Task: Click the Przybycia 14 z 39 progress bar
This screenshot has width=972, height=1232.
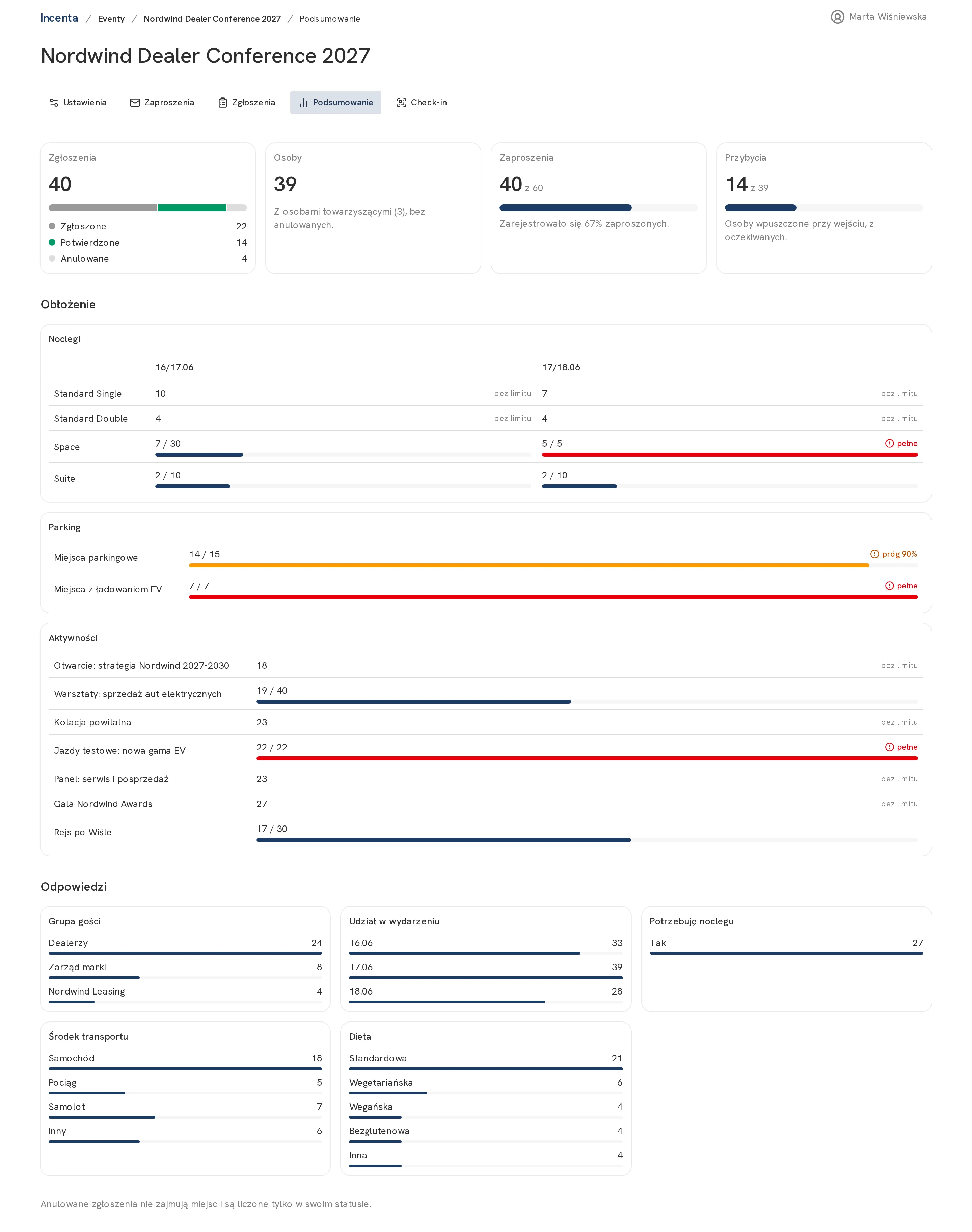Action: click(823, 207)
